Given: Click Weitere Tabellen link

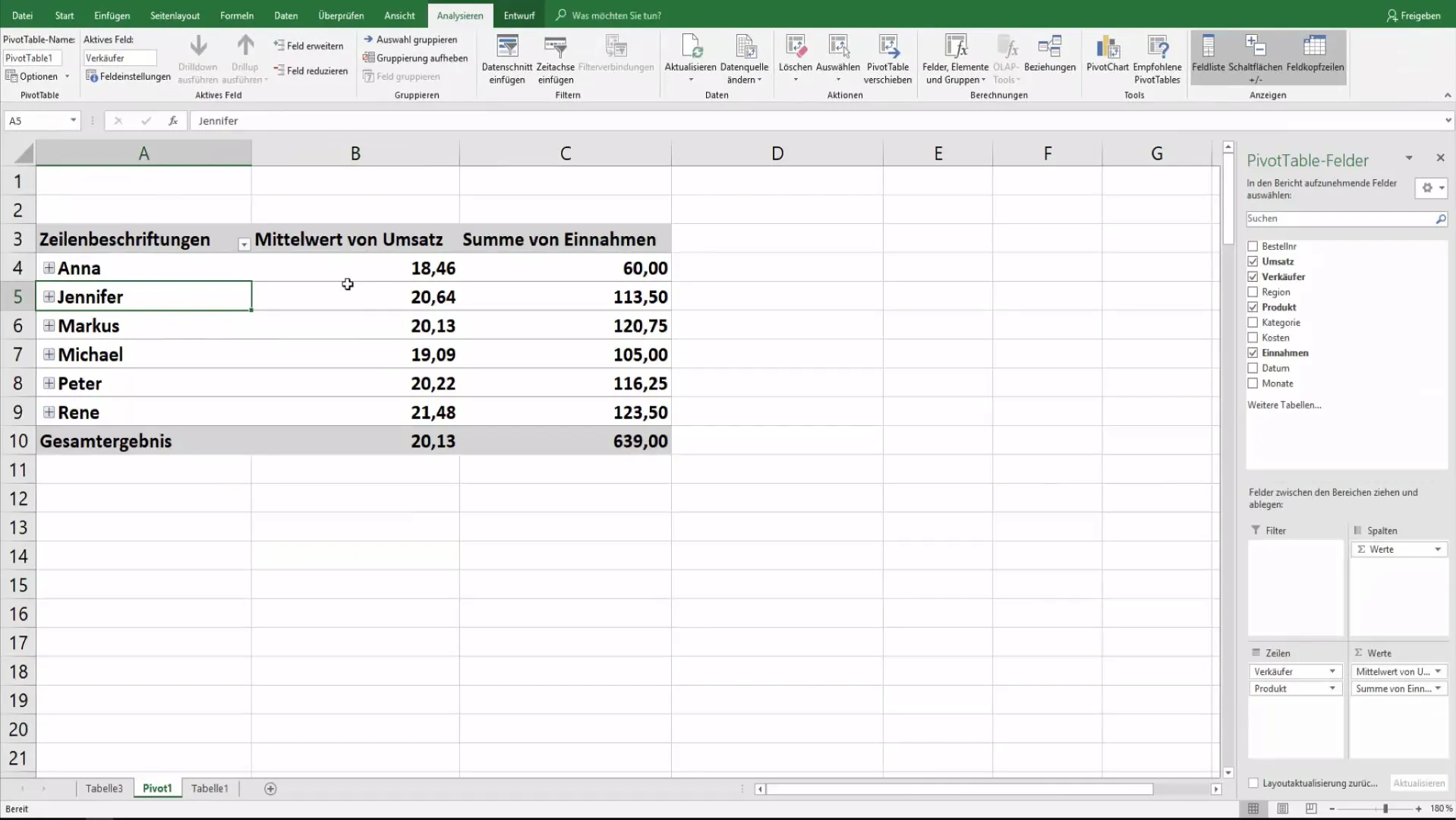Looking at the screenshot, I should (x=1284, y=405).
